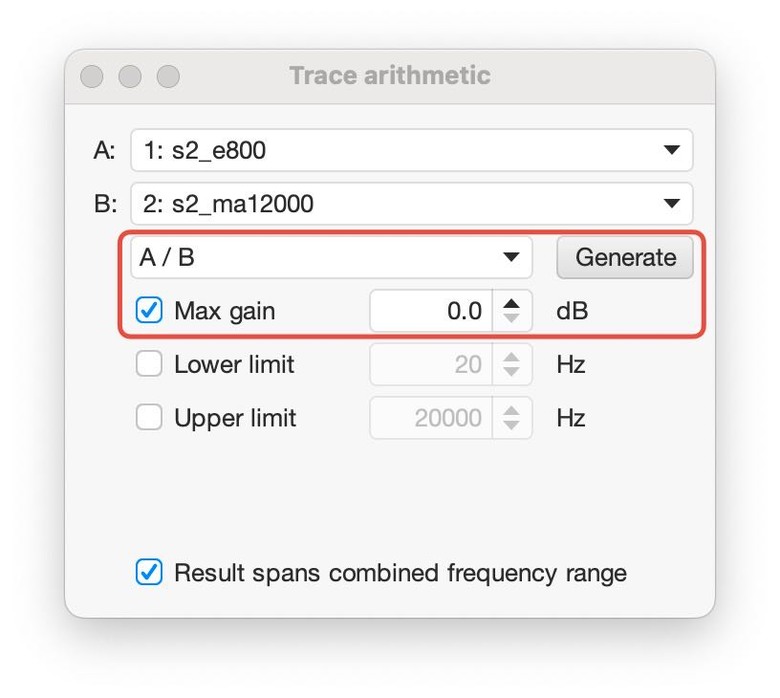Click the Lower limit up stepper arrow
Viewport: 780px width, 698px height.
pos(511,357)
